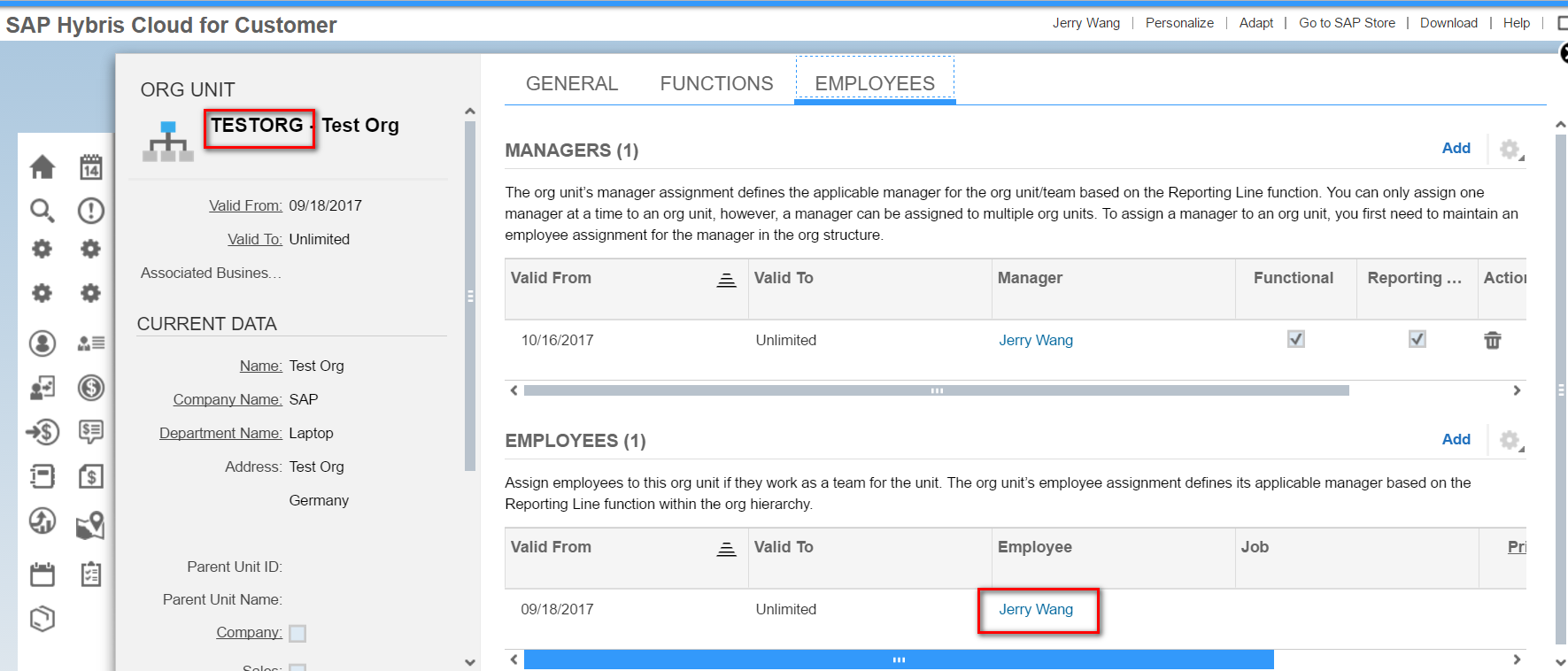This screenshot has width=1568, height=671.
Task: Open the arrow-into-dollar icon in the sidebar
Action: coord(42,432)
